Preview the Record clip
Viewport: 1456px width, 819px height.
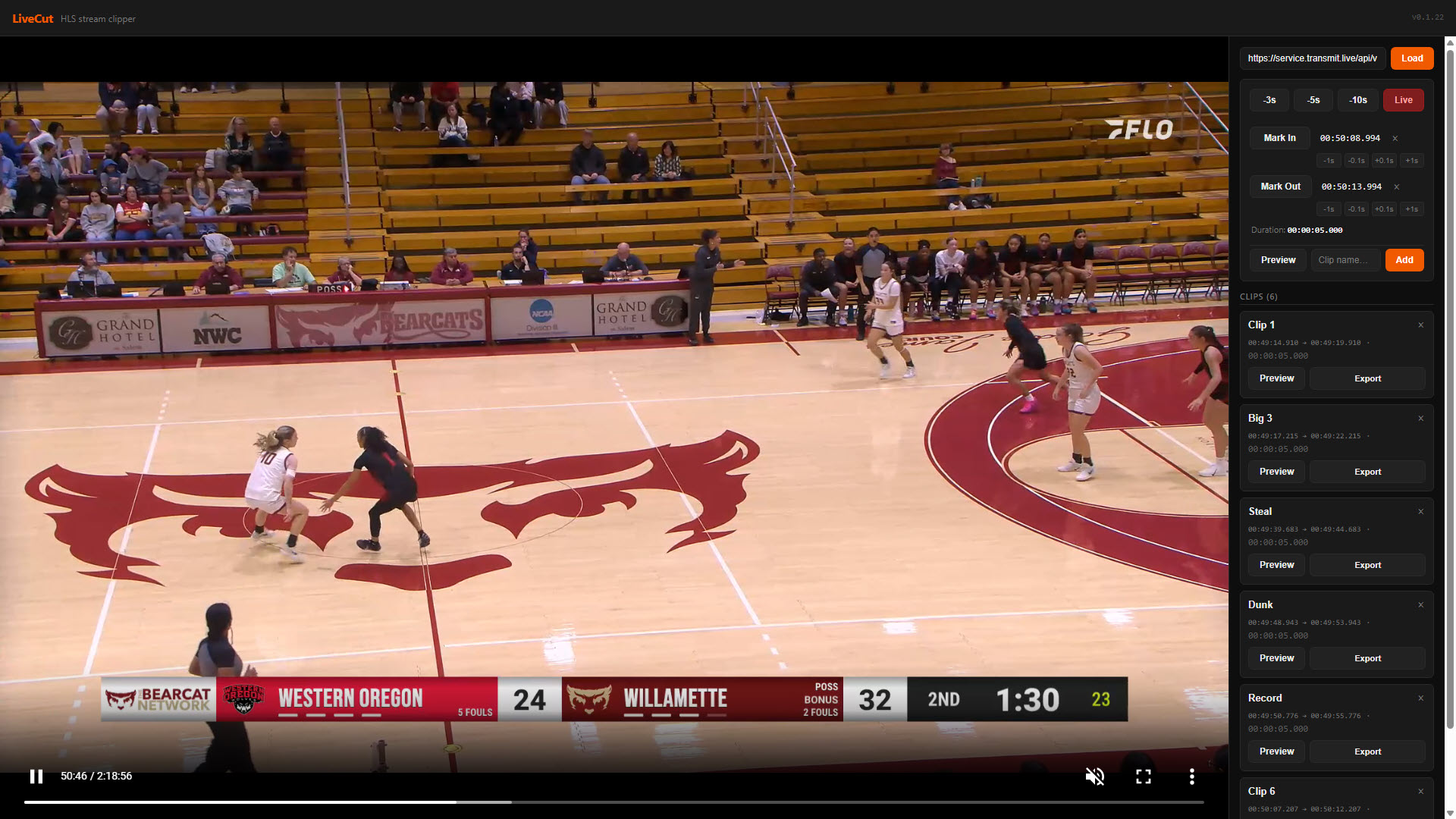click(x=1276, y=752)
